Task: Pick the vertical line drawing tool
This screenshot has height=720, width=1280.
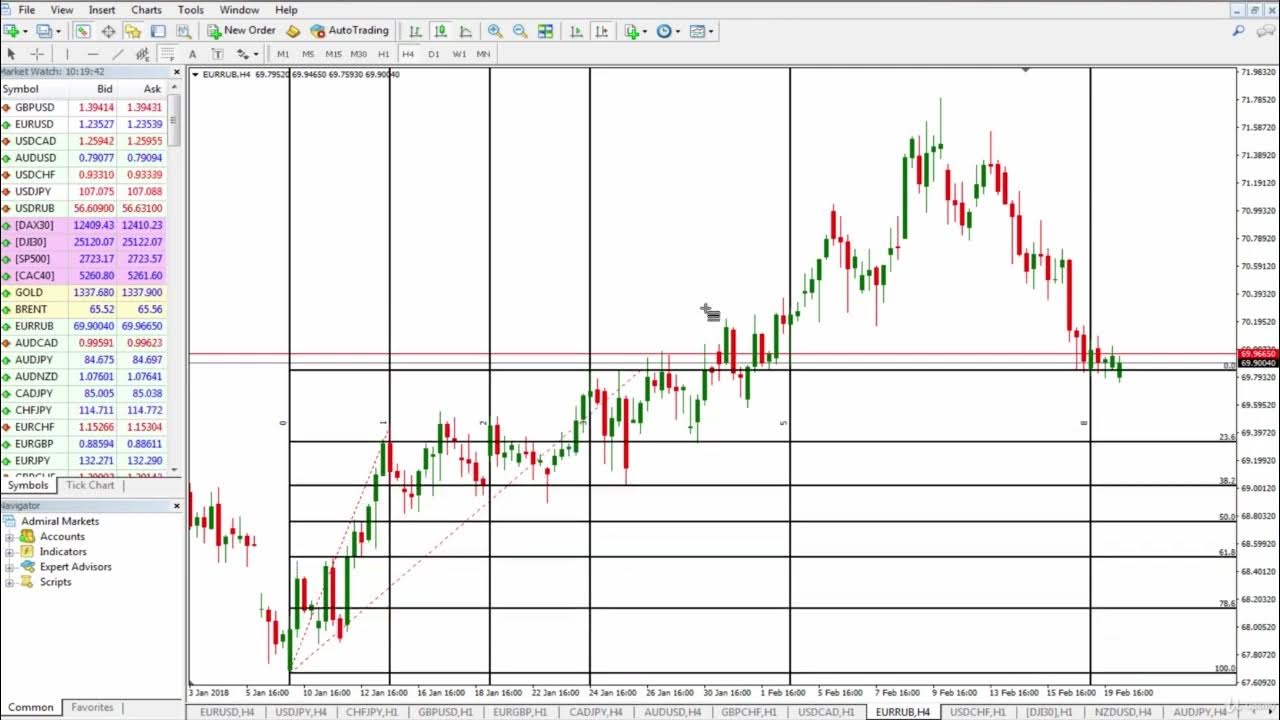Action: pyautogui.click(x=67, y=54)
